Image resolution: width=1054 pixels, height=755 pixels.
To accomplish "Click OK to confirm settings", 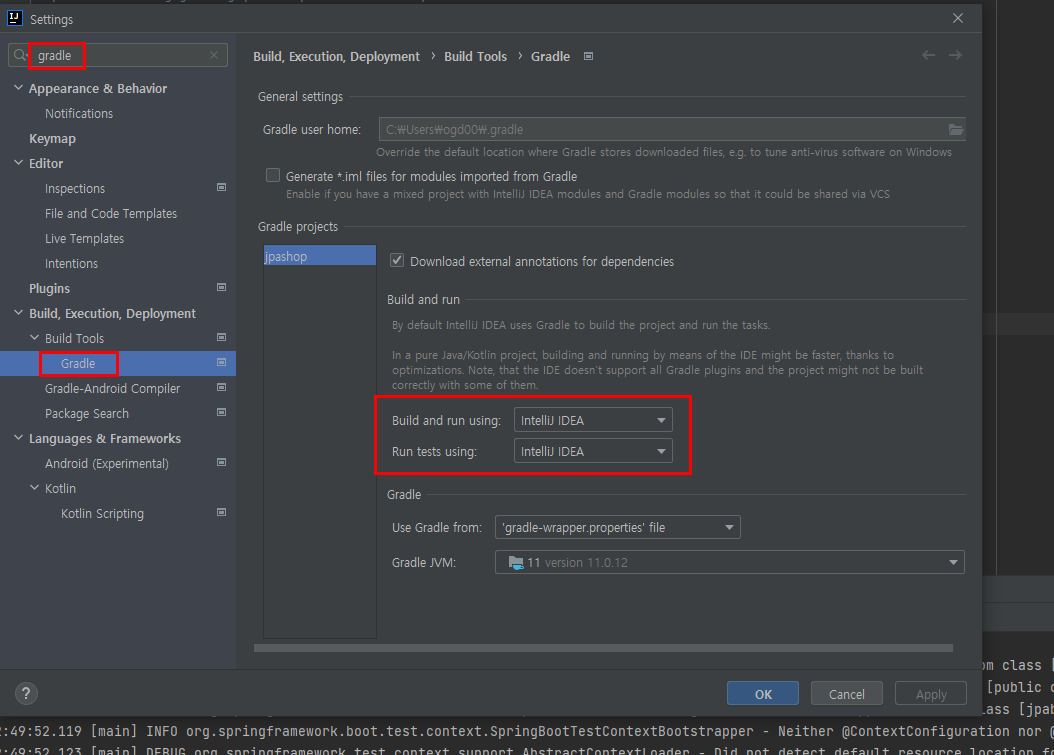I will pyautogui.click(x=763, y=693).
